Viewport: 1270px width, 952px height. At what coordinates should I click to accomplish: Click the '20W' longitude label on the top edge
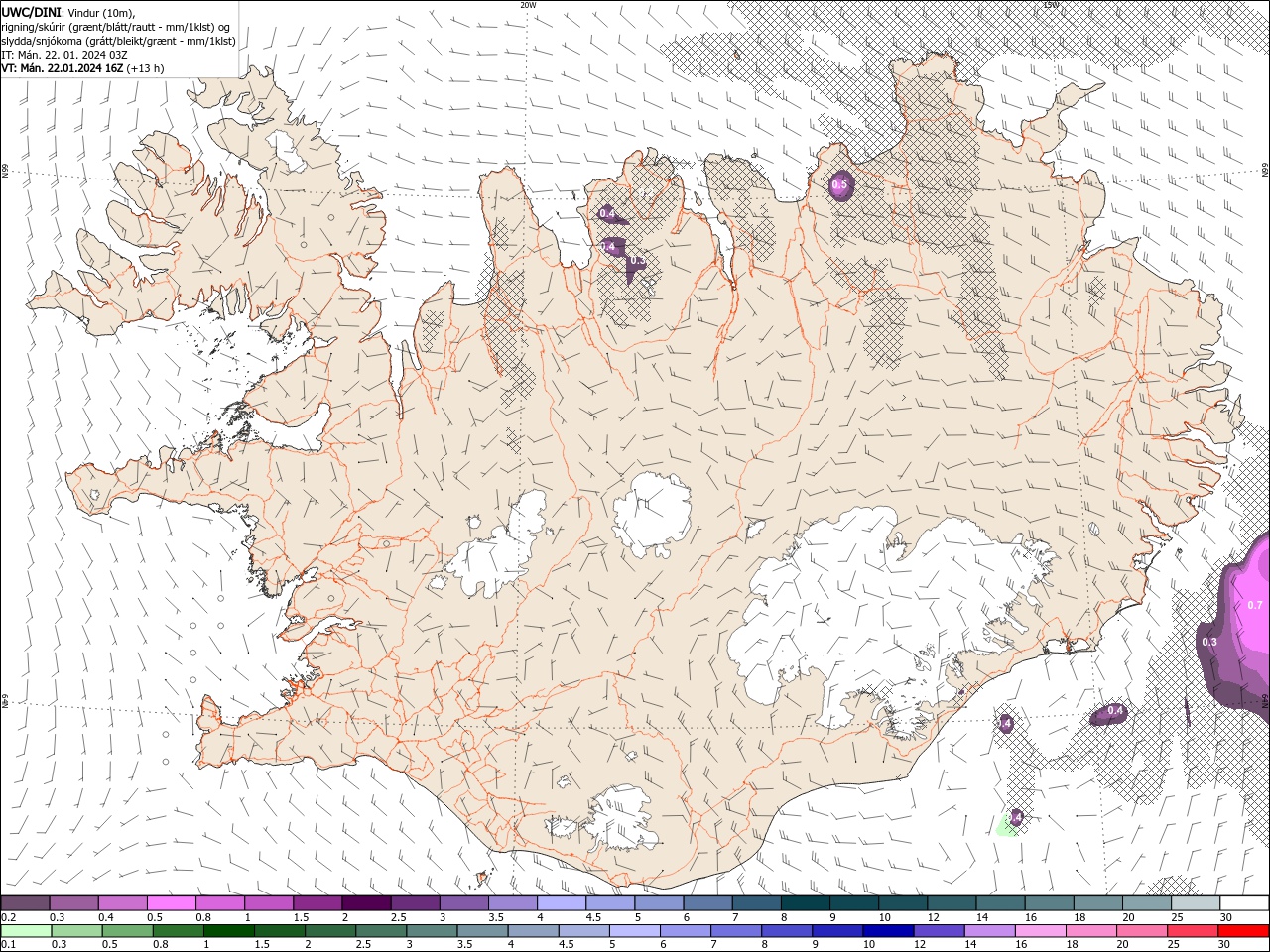[x=528, y=5]
